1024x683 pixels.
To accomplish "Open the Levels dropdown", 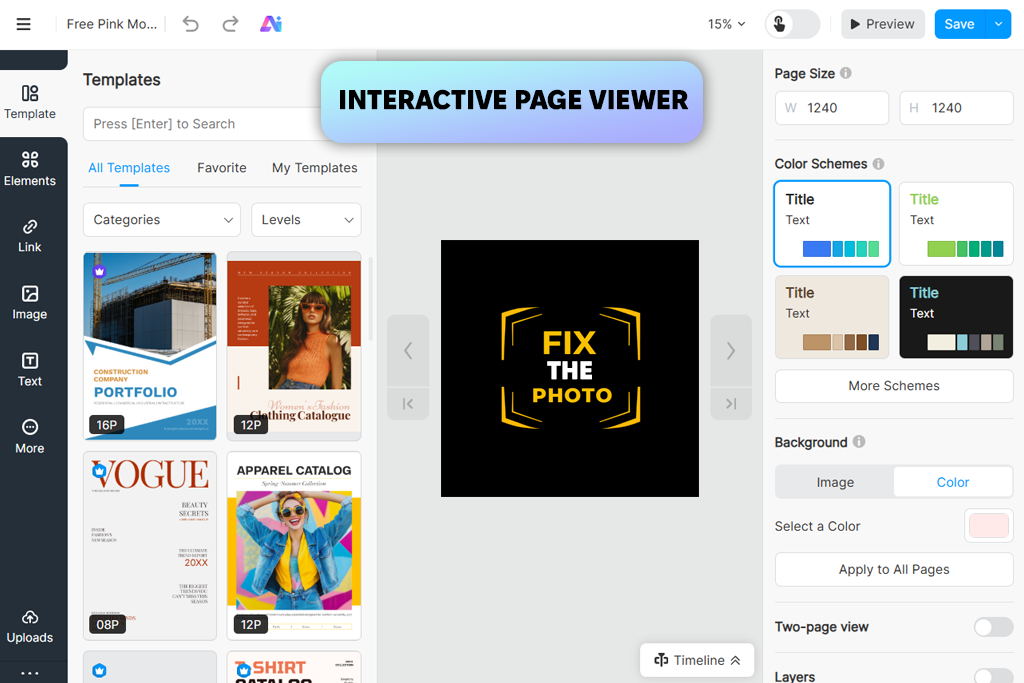I will pos(306,219).
